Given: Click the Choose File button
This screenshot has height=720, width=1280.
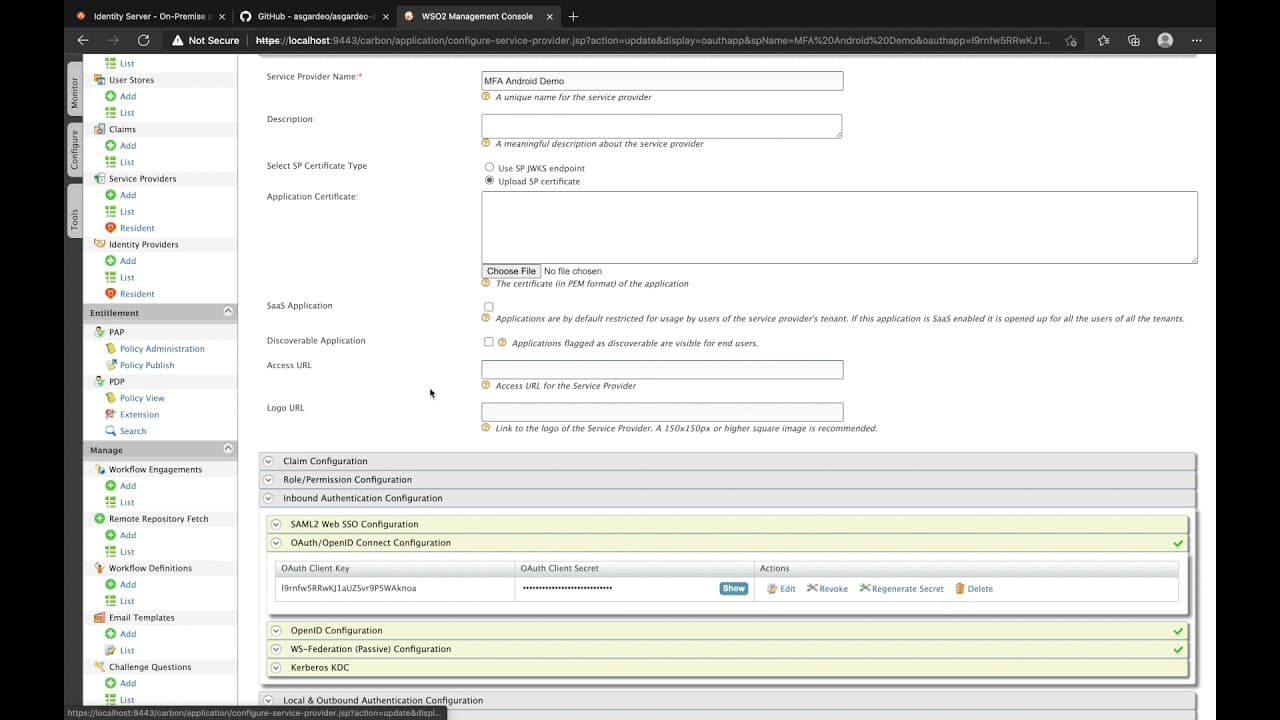Looking at the screenshot, I should pos(510,271).
